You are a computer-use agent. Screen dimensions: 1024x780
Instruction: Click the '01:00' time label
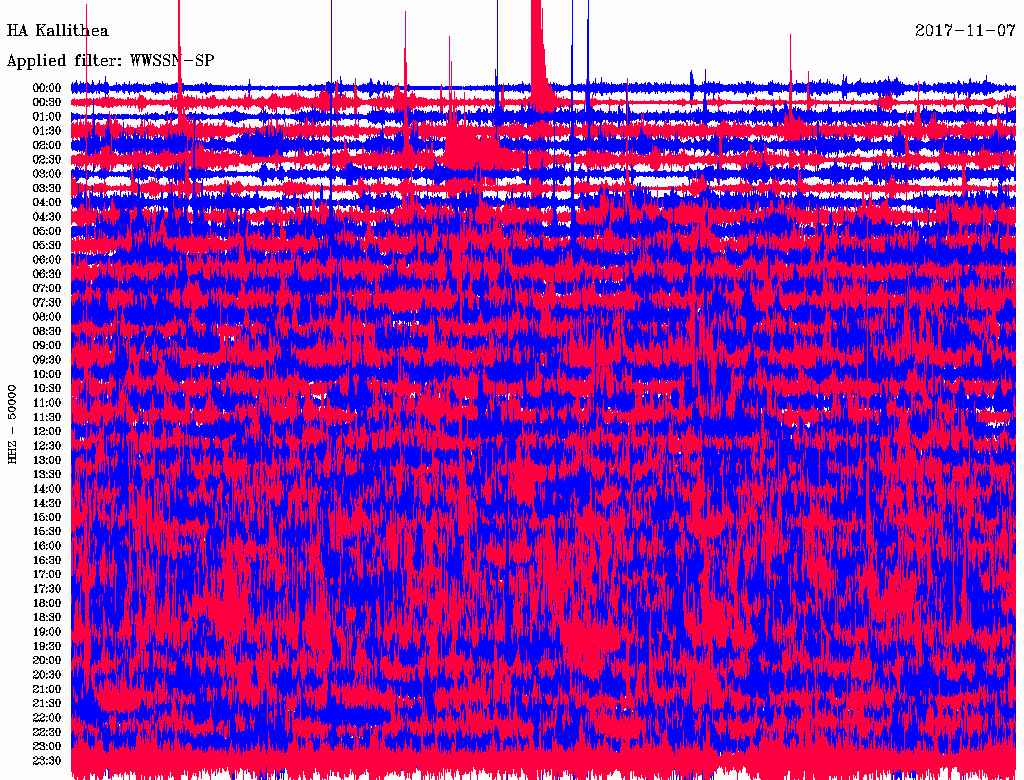[x=47, y=116]
